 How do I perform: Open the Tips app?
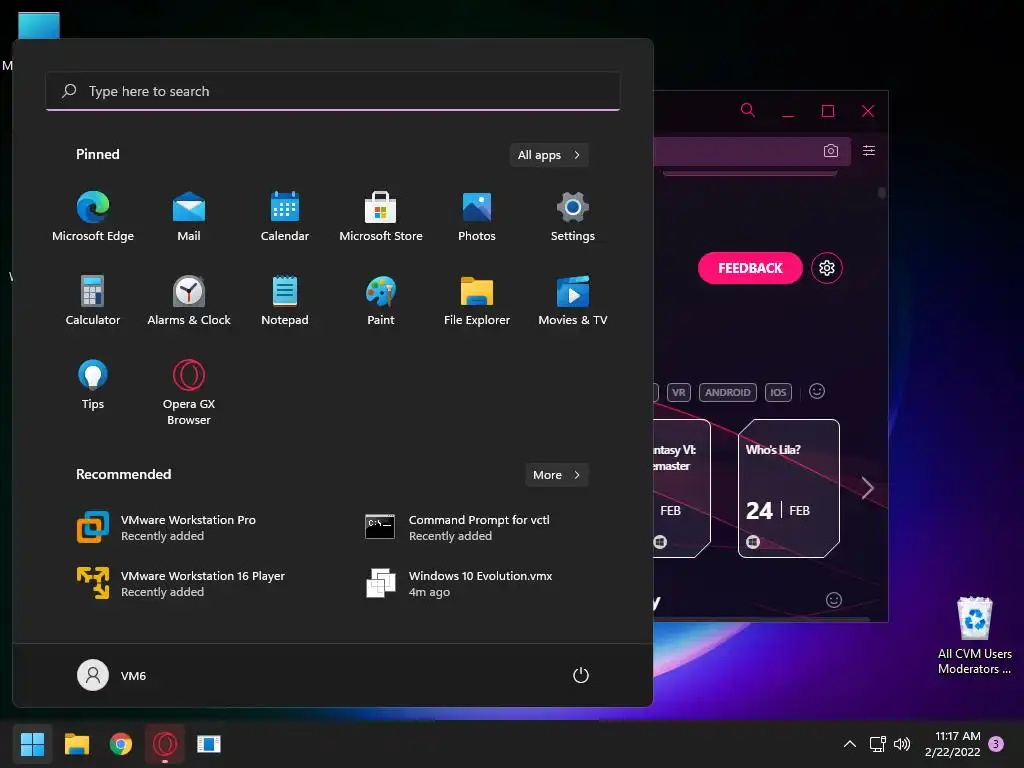[93, 384]
